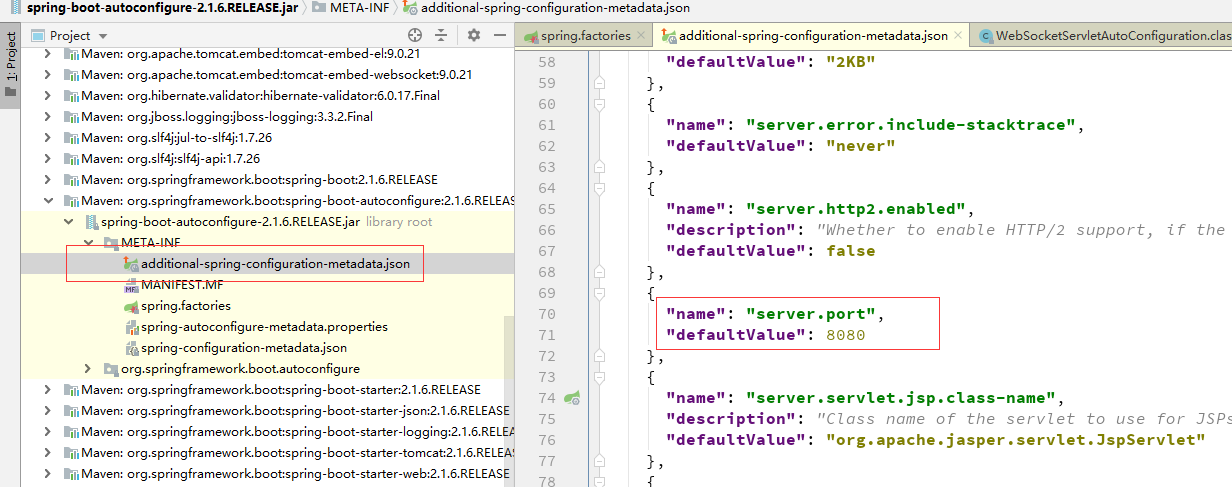Viewport: 1232px width, 487px height.
Task: Expand Maven spring-boot-starter-tomcat node
Action: [48, 453]
